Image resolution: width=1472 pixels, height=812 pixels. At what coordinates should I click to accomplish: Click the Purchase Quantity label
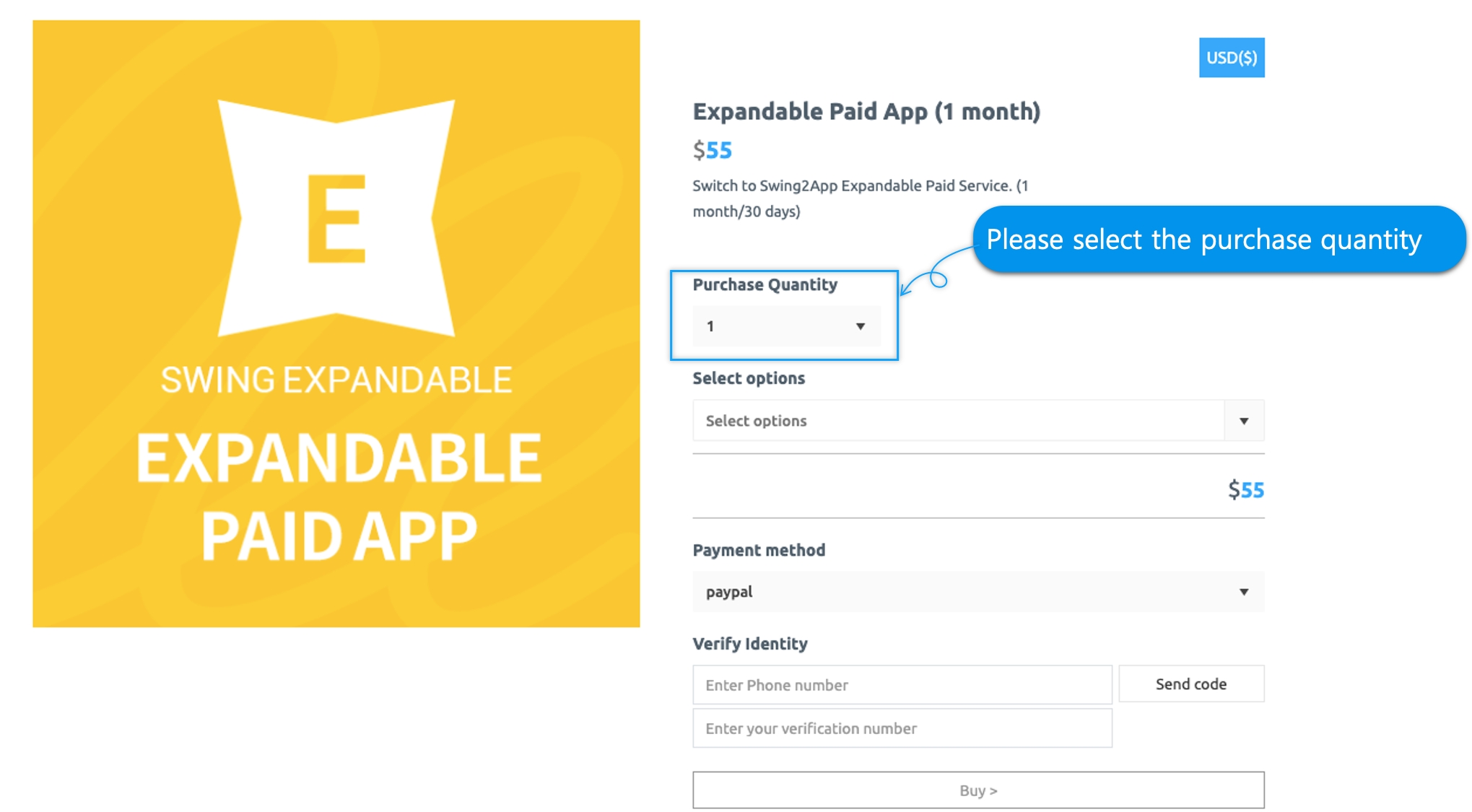point(765,284)
